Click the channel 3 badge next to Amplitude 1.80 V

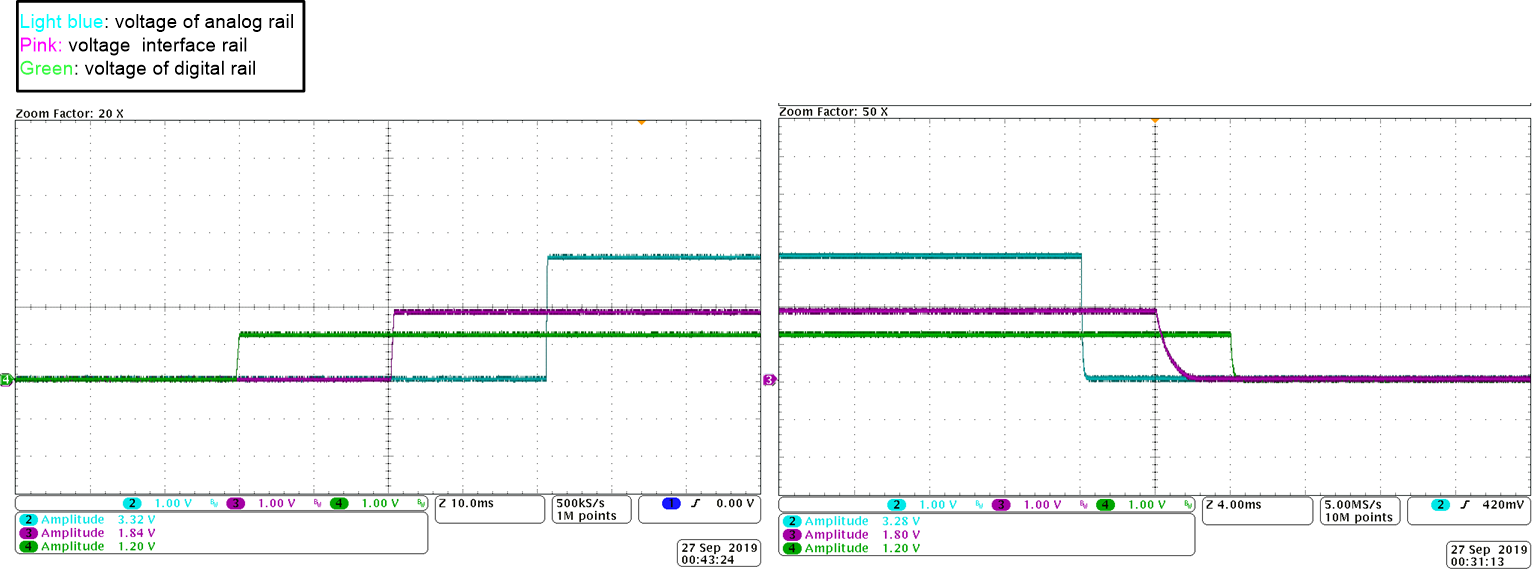click(x=791, y=534)
